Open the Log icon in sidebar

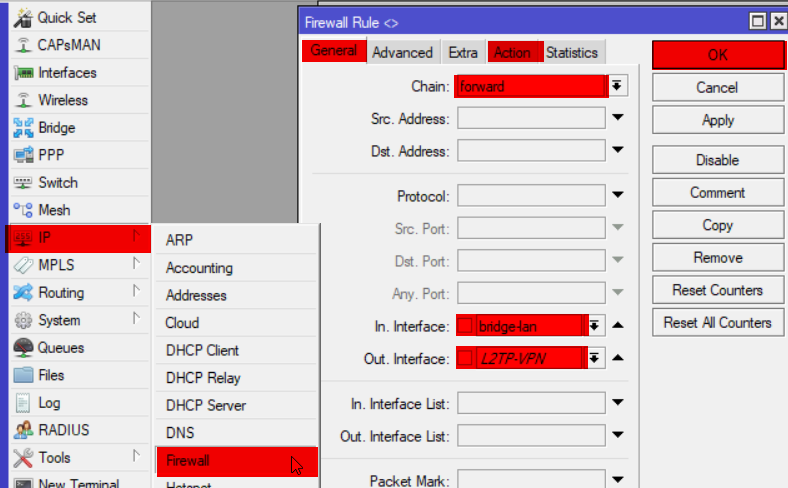point(22,403)
